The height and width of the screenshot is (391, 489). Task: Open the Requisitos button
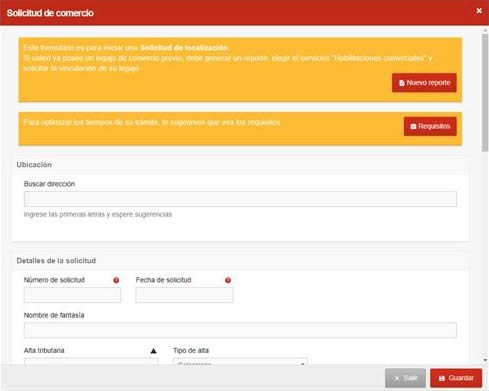[x=430, y=126]
